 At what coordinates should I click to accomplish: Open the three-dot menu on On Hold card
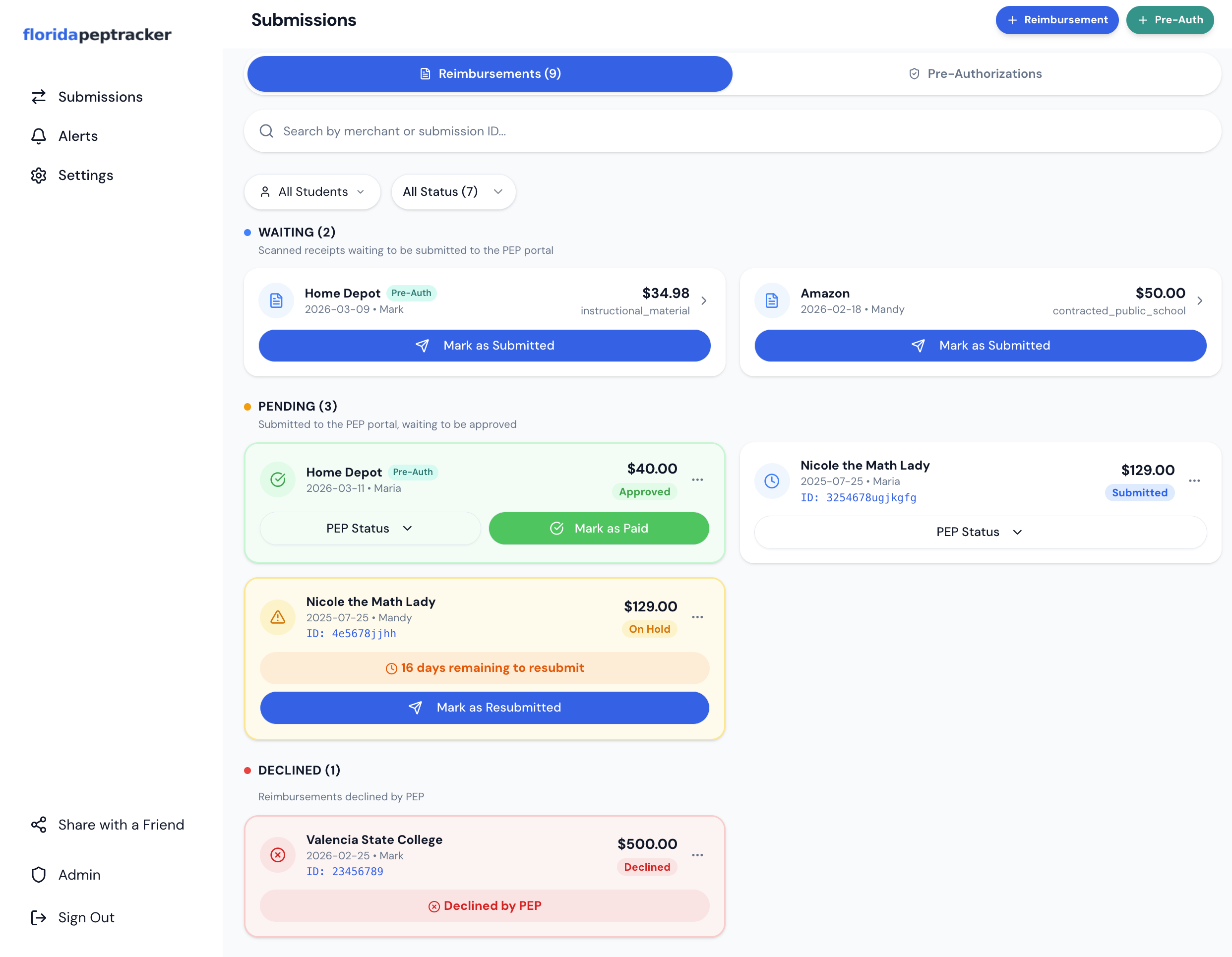(697, 617)
